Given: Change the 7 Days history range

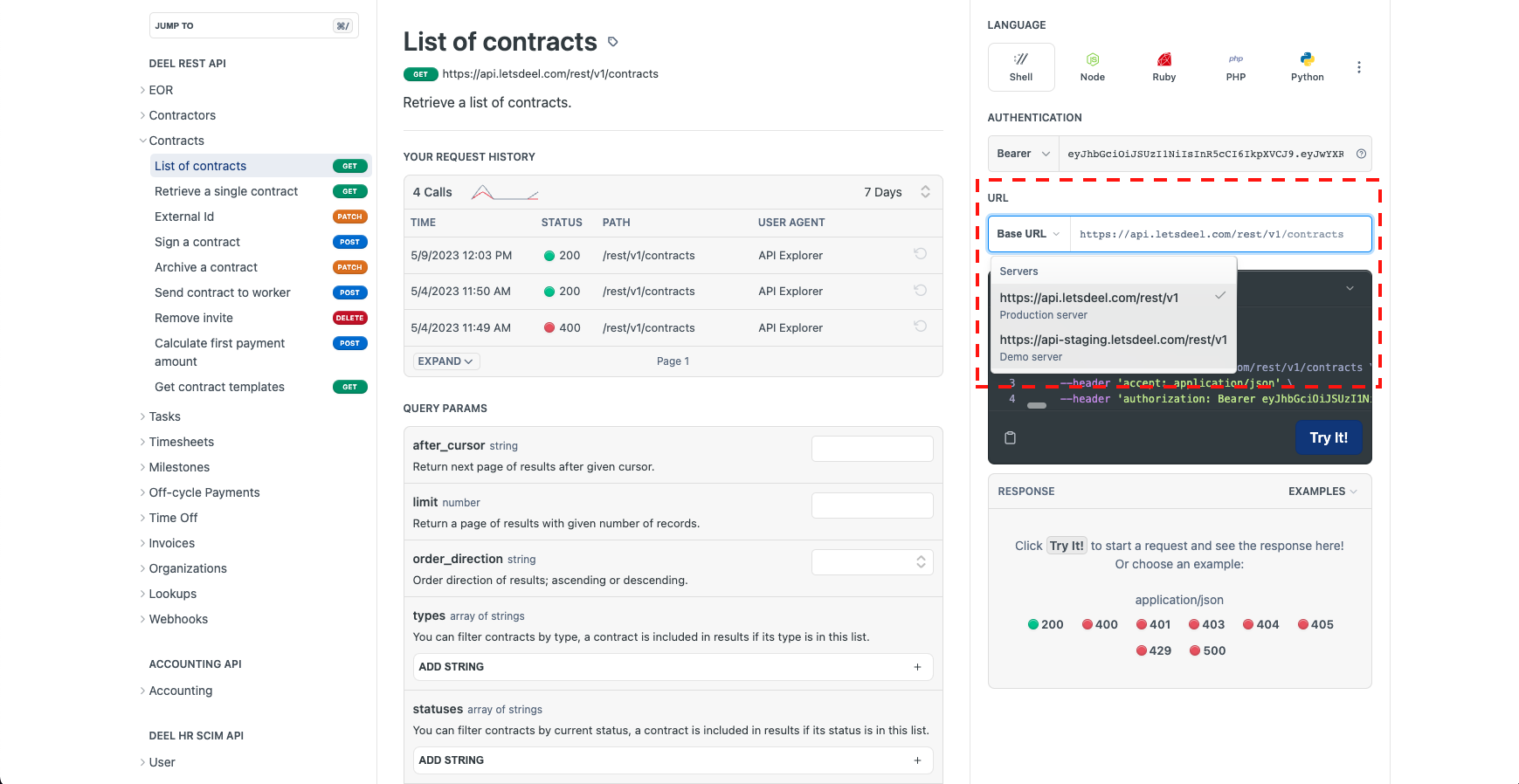Looking at the screenshot, I should (x=897, y=192).
